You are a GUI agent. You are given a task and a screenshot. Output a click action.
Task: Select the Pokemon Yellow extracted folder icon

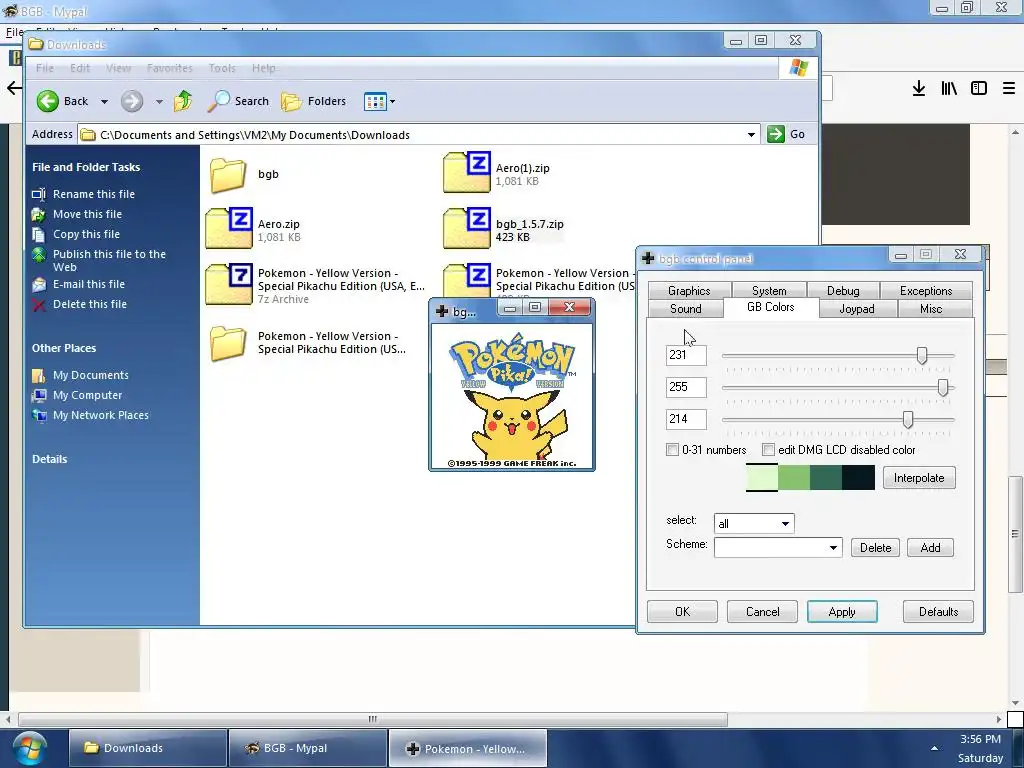tap(228, 343)
